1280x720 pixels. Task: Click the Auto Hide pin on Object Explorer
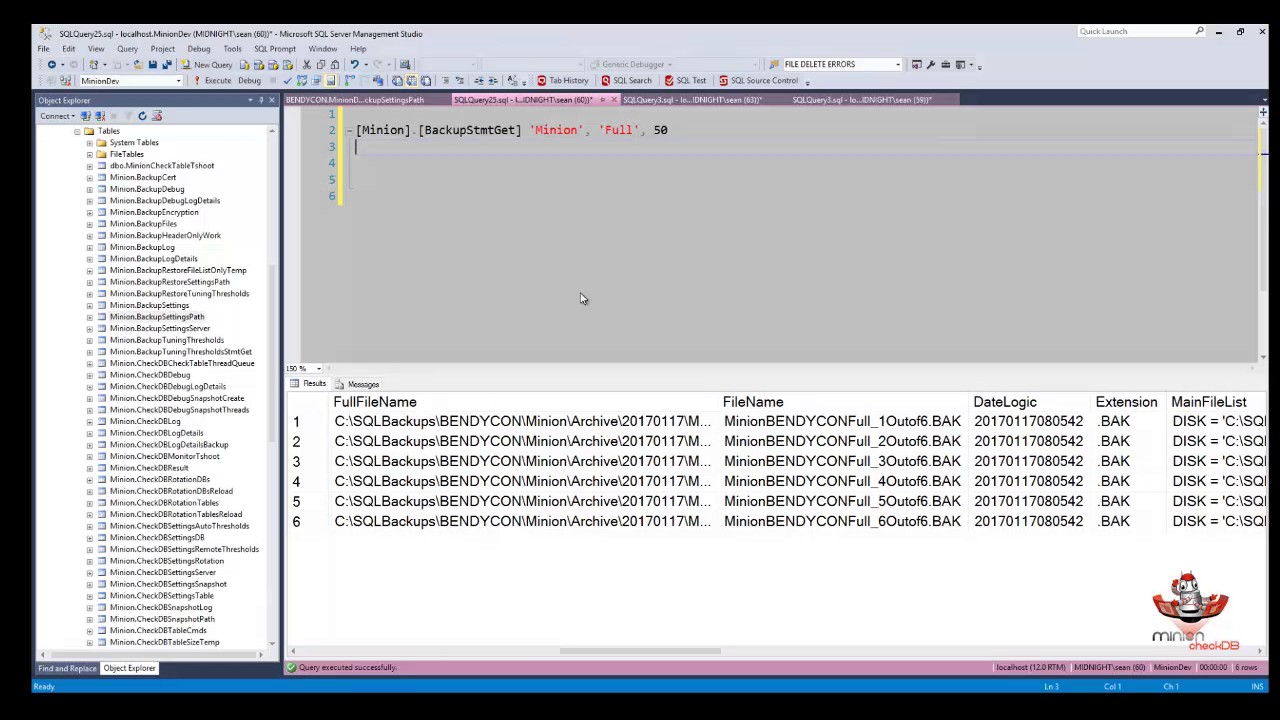point(260,100)
